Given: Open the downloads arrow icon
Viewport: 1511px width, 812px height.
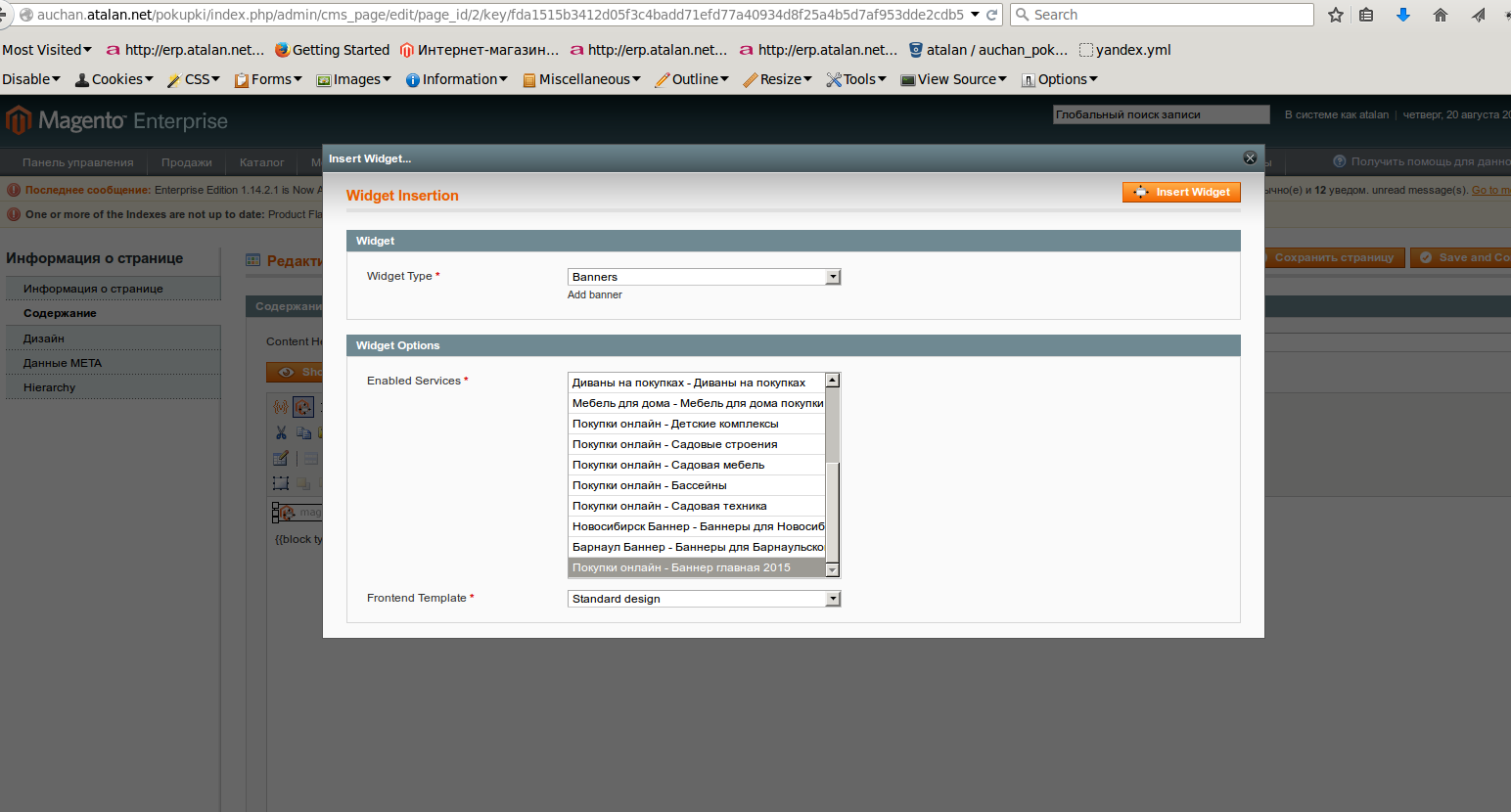Looking at the screenshot, I should pyautogui.click(x=1403, y=15).
